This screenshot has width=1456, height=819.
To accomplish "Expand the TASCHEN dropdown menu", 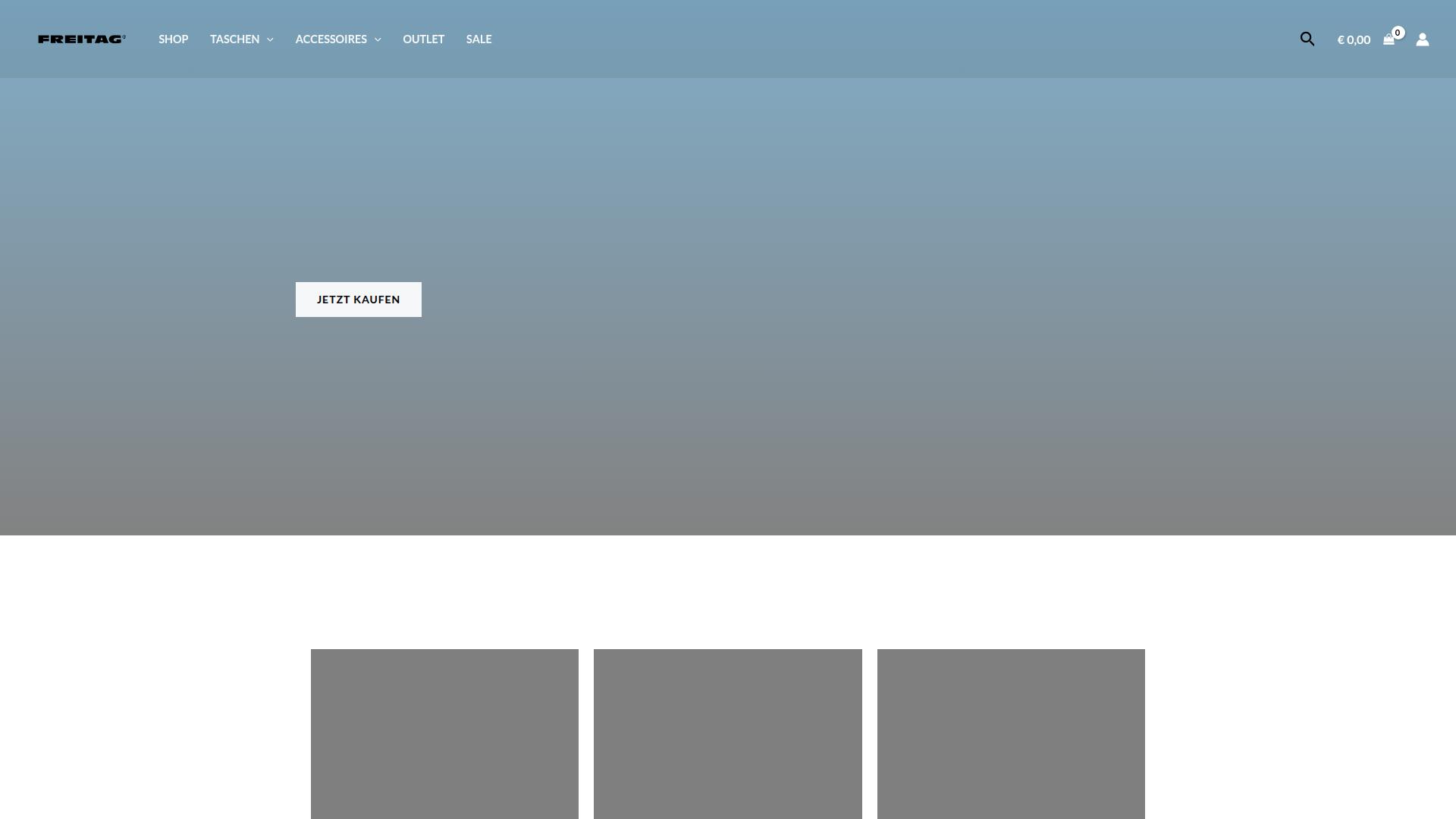I will point(235,39).
